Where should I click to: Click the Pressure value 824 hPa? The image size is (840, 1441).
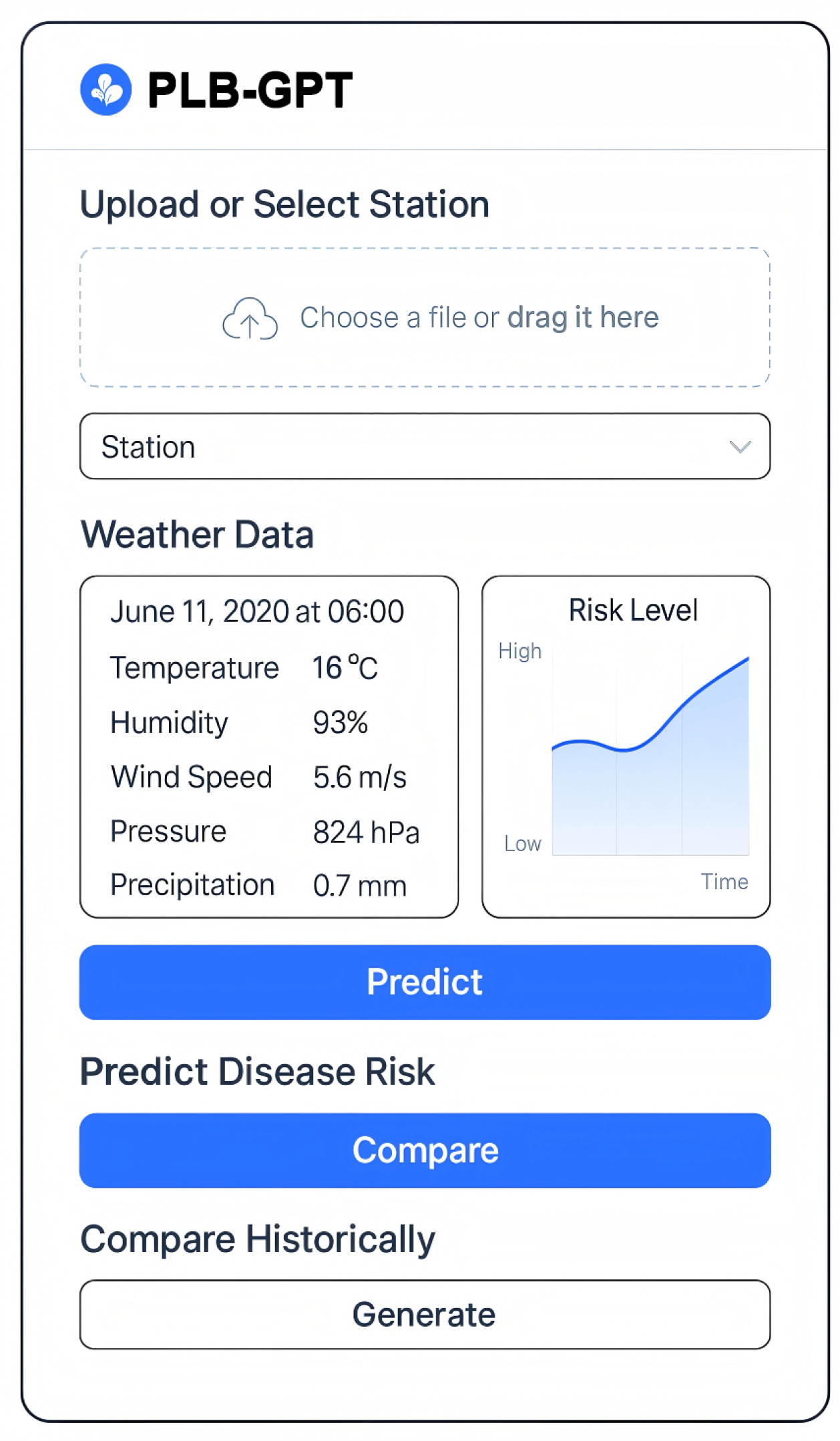pyautogui.click(x=366, y=832)
